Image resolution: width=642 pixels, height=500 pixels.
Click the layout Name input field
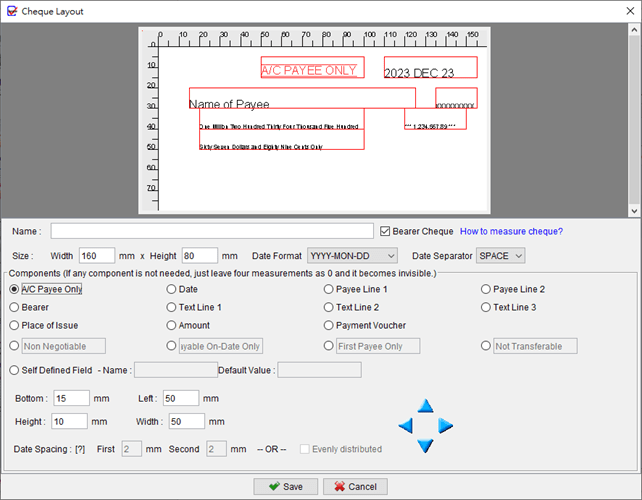click(212, 231)
